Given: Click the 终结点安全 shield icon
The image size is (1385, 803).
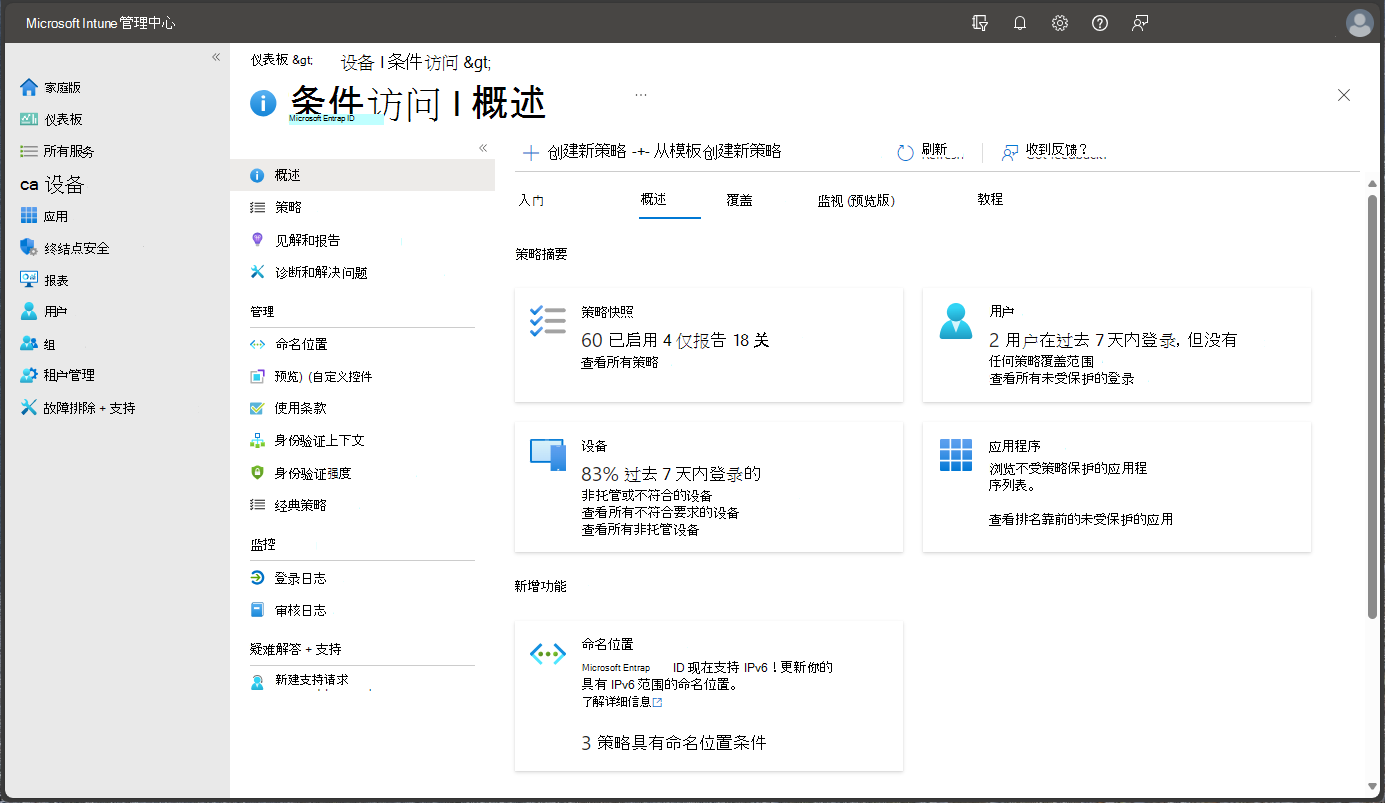Looking at the screenshot, I should [29, 248].
